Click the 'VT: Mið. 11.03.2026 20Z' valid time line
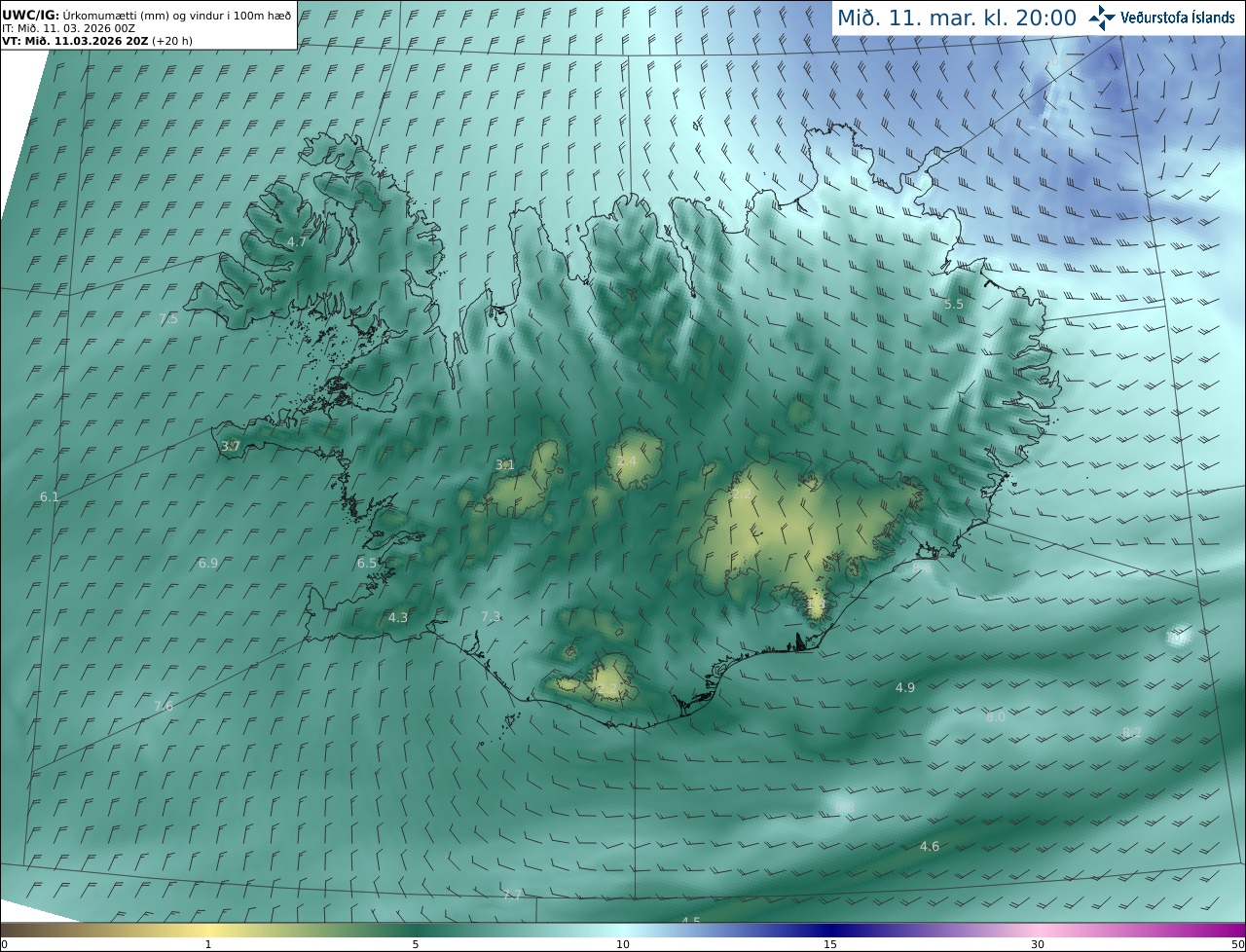The width and height of the screenshot is (1246, 952). [x=97, y=42]
